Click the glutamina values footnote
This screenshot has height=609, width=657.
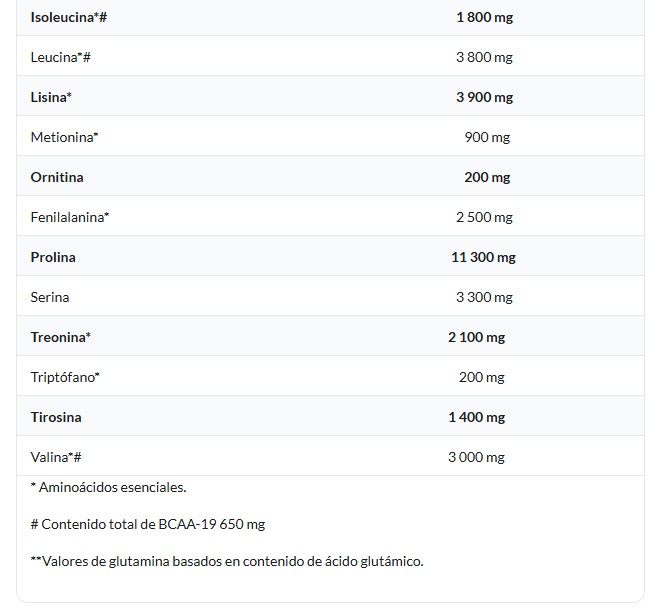pos(227,561)
